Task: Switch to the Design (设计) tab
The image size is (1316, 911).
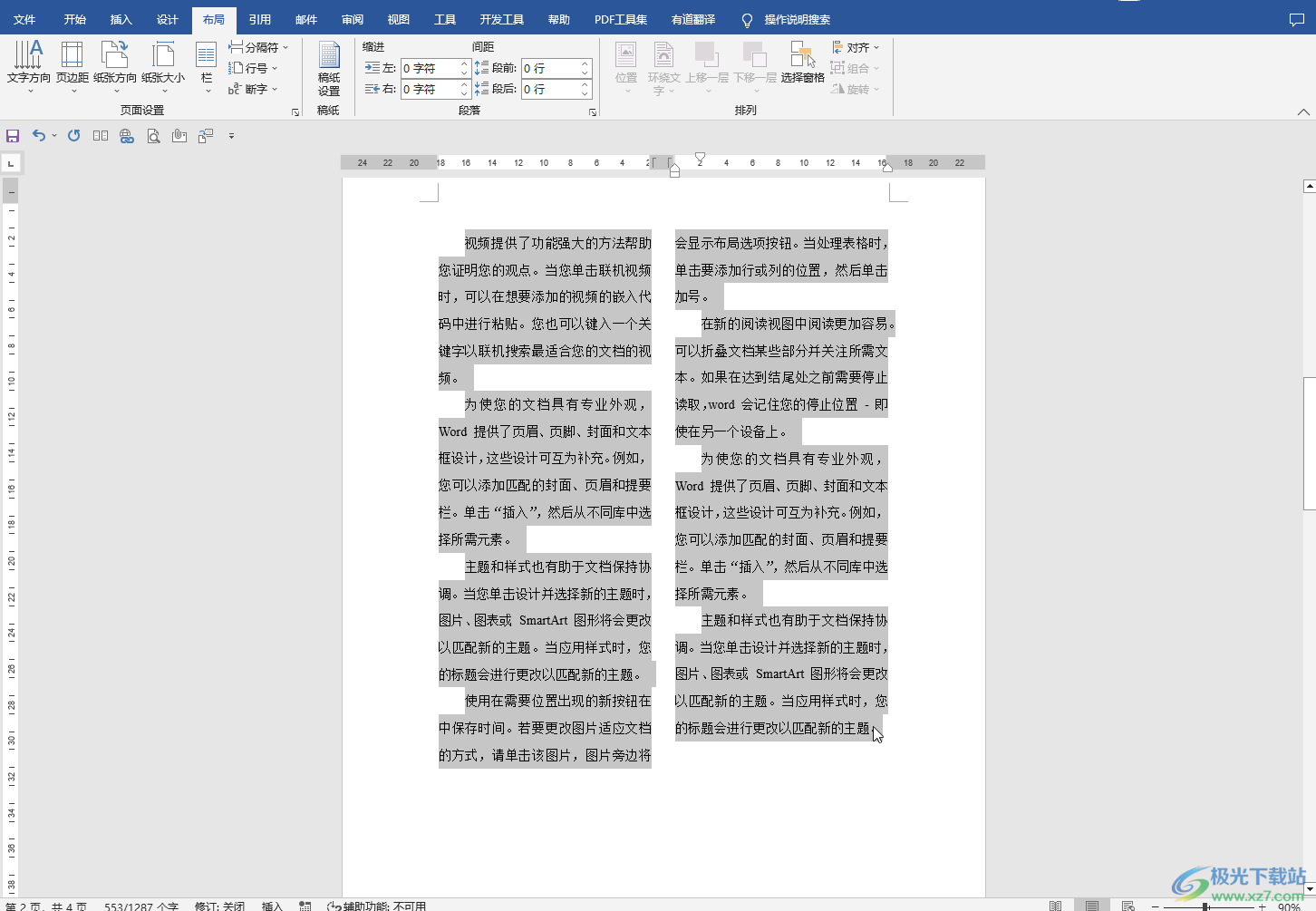Action: click(168, 19)
